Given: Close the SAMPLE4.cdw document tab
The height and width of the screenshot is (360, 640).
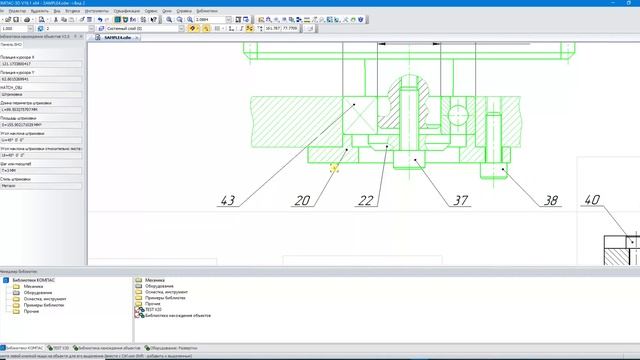Looking at the screenshot, I should (x=136, y=38).
